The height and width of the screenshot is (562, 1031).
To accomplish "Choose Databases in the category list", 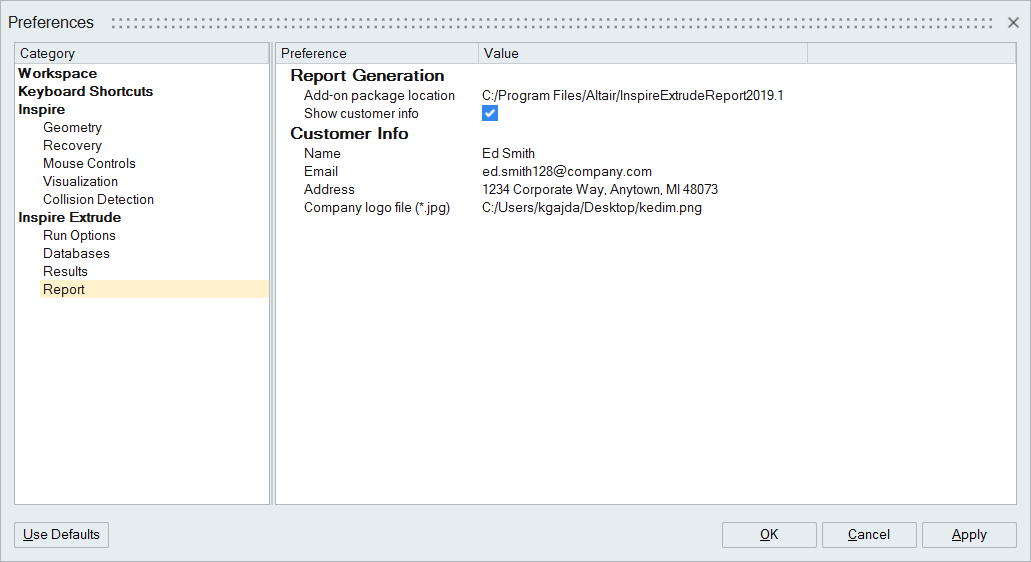I will [x=76, y=254].
